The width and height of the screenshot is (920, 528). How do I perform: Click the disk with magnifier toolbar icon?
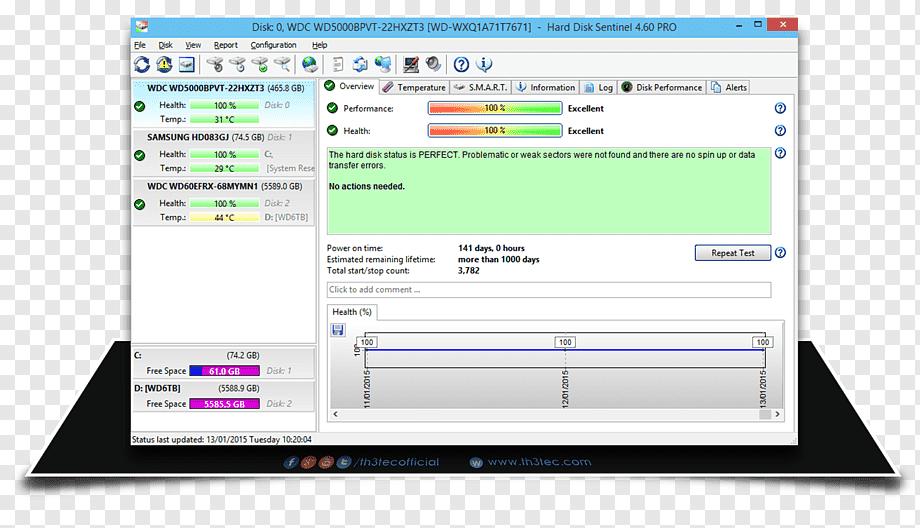tap(282, 65)
